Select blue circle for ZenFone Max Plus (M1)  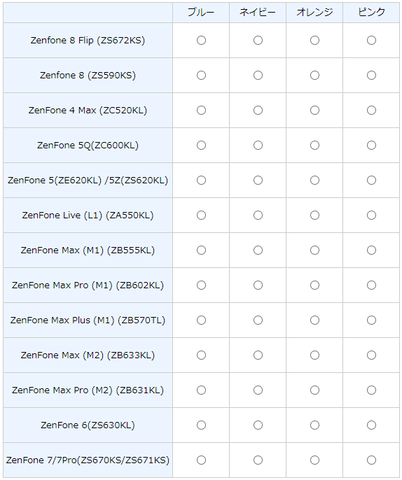point(201,320)
